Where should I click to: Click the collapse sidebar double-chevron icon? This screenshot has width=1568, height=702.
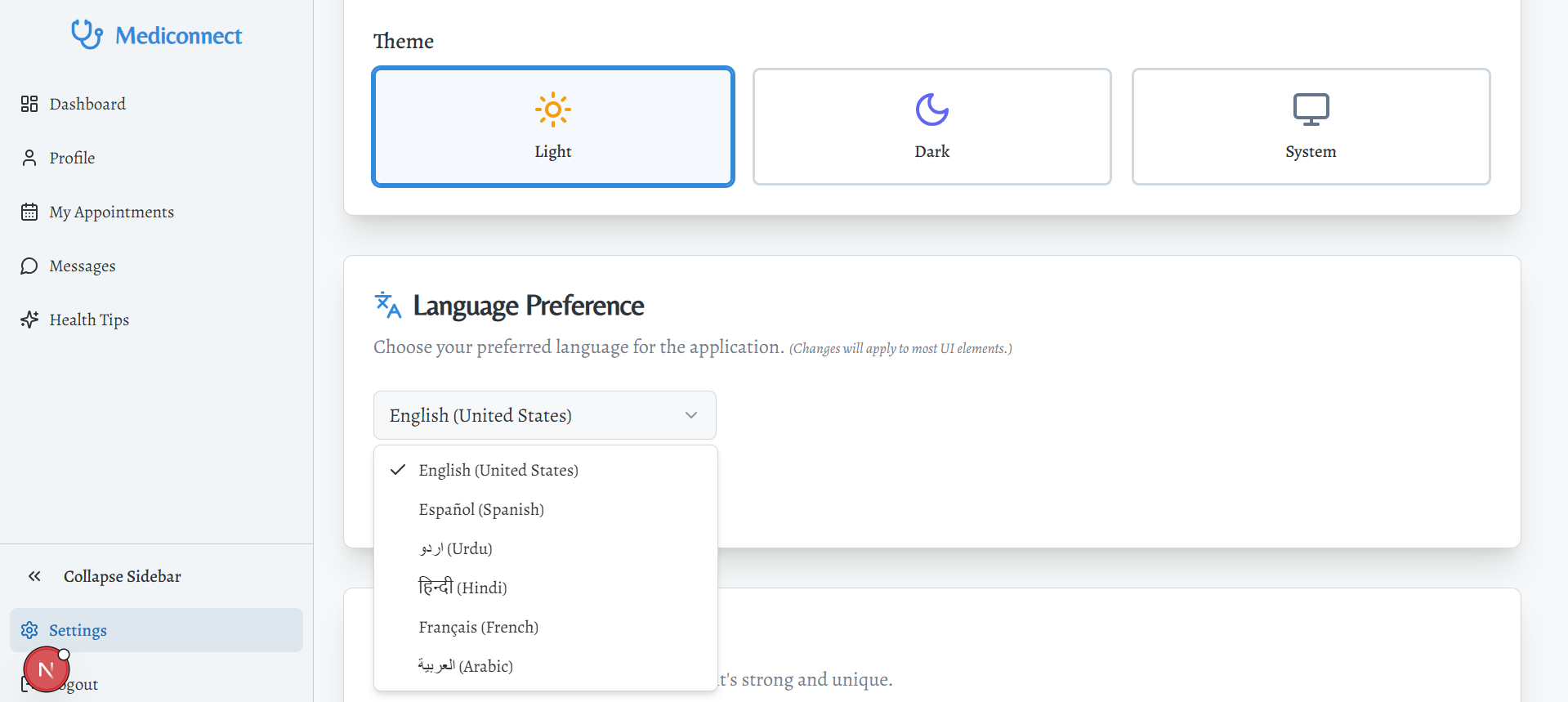point(34,576)
